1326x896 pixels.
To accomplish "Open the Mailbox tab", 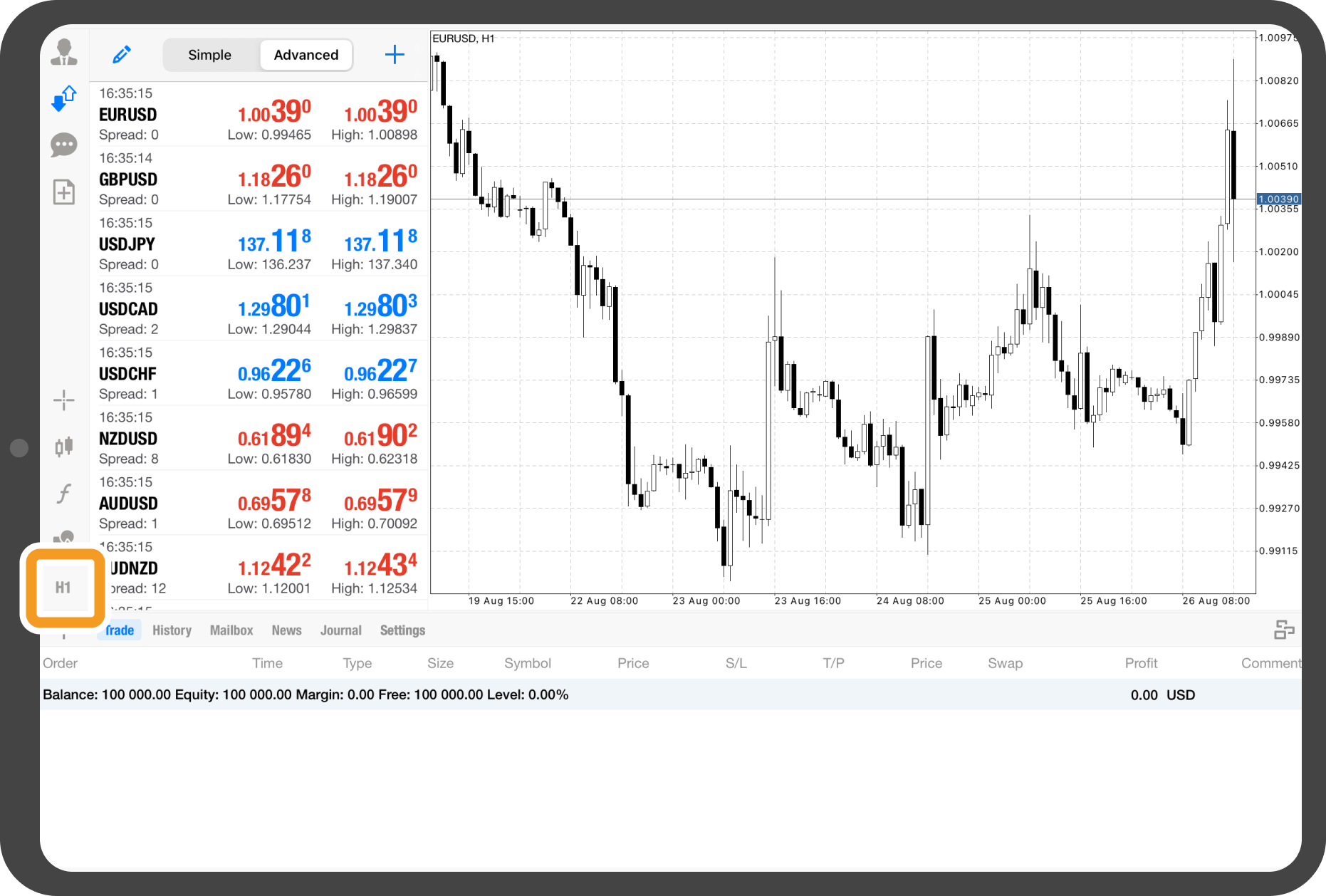I will (231, 630).
